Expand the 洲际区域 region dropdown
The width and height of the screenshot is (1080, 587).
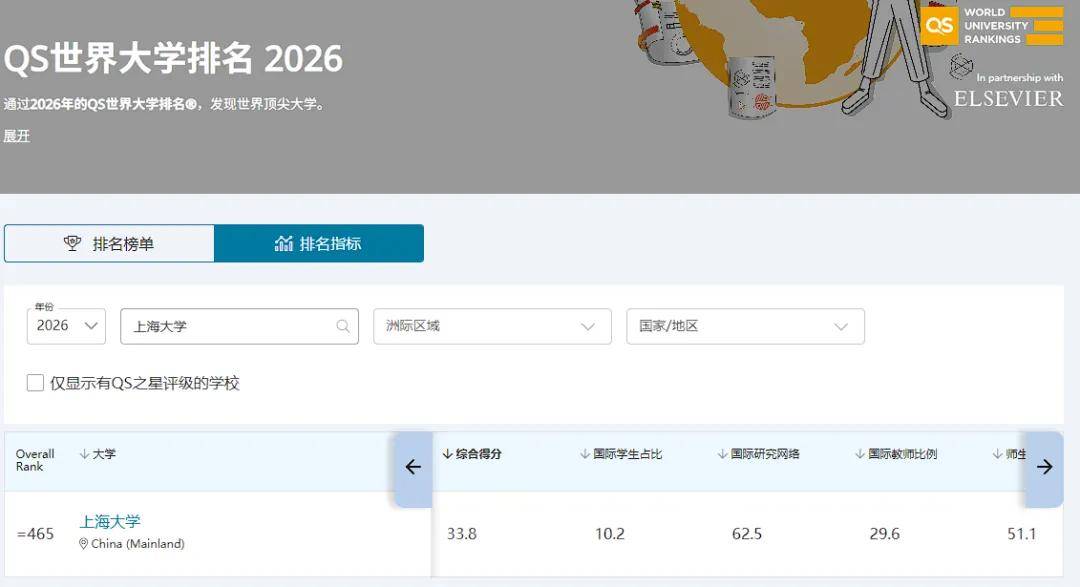492,326
